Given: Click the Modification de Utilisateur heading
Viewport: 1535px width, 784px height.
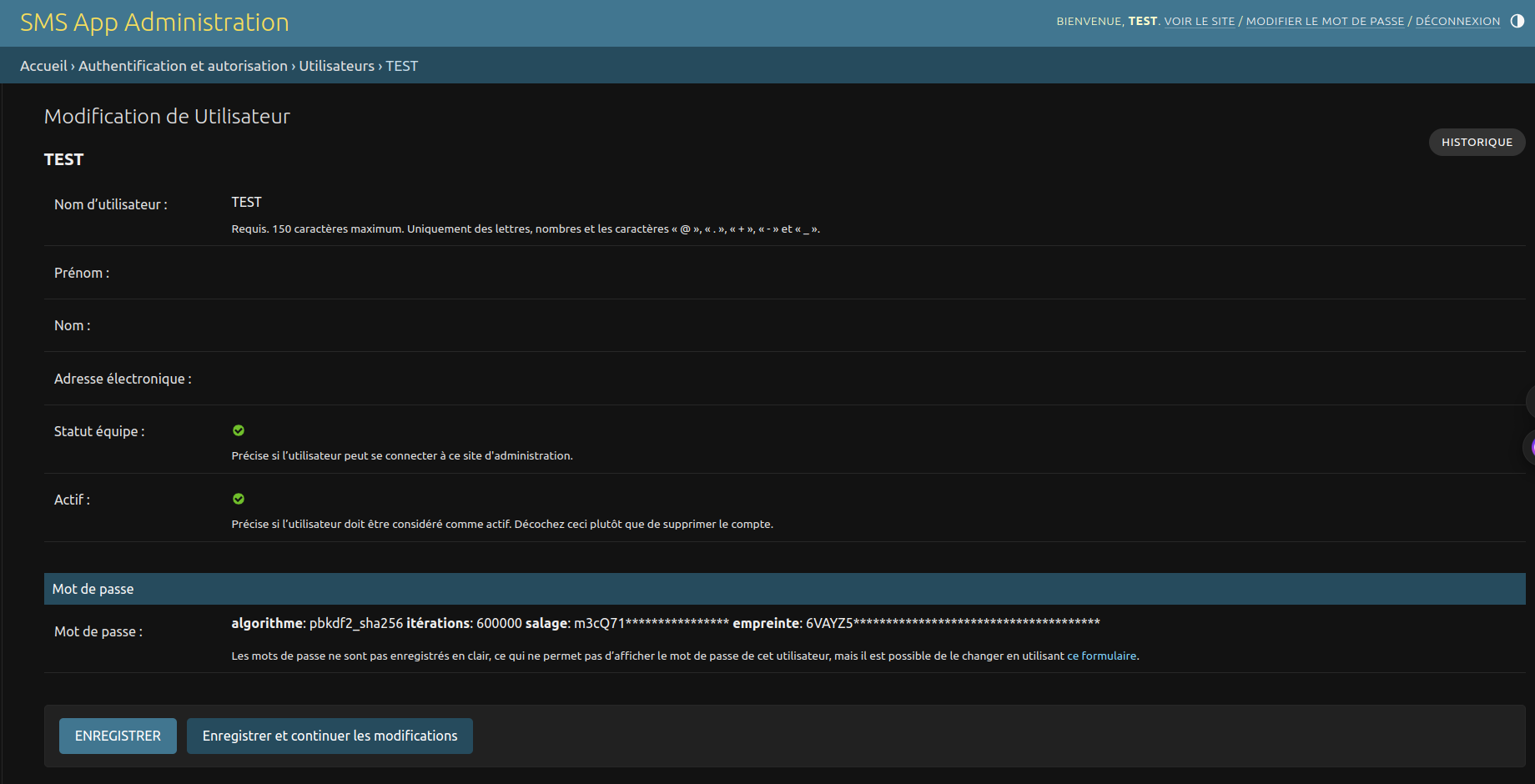Looking at the screenshot, I should tap(167, 117).
